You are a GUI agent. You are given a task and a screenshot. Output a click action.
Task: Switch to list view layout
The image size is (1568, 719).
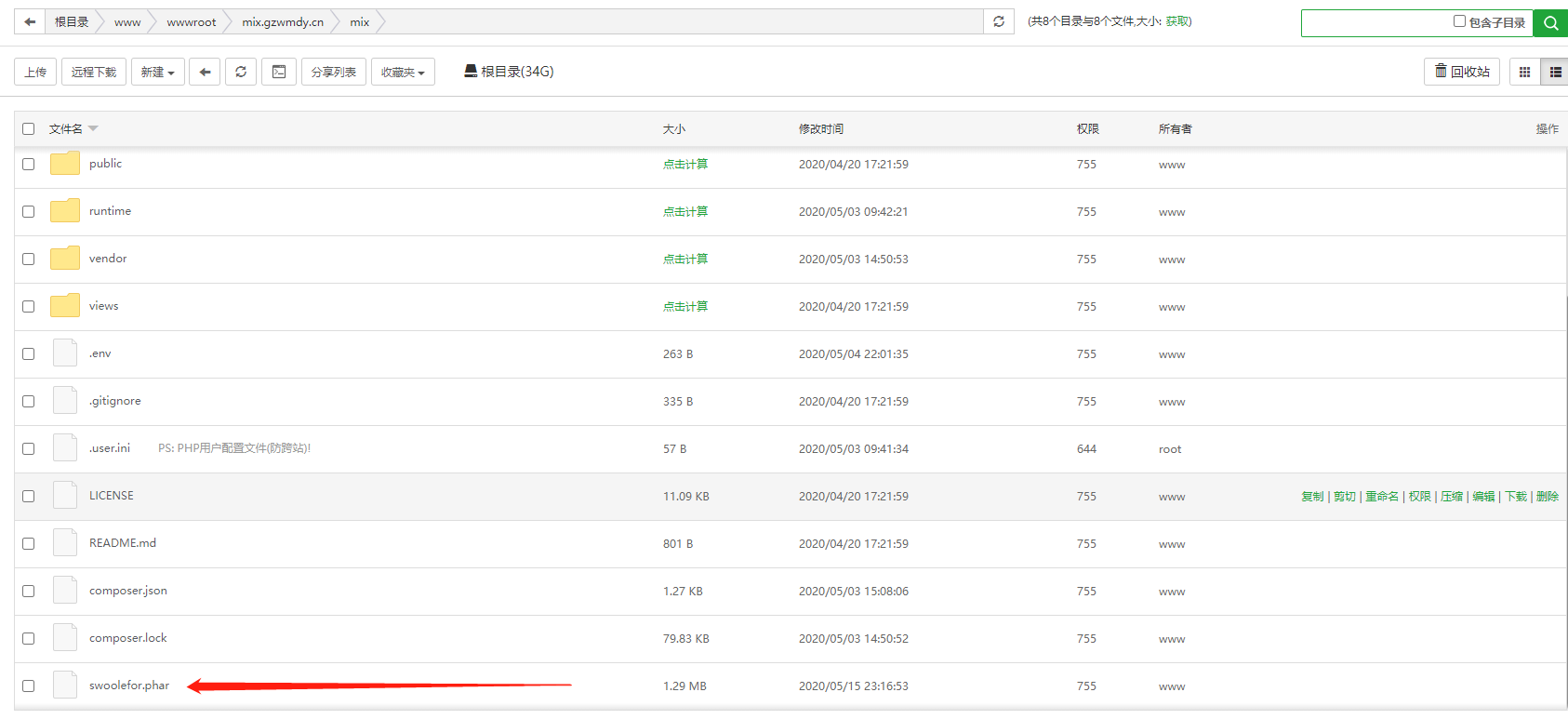(x=1555, y=72)
